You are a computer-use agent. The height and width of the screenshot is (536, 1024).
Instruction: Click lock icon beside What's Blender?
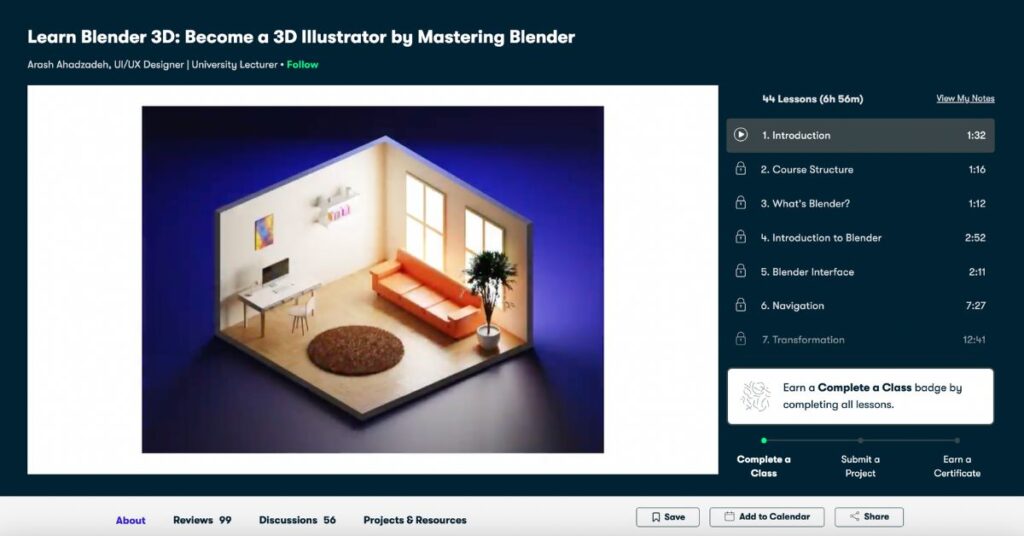[741, 203]
